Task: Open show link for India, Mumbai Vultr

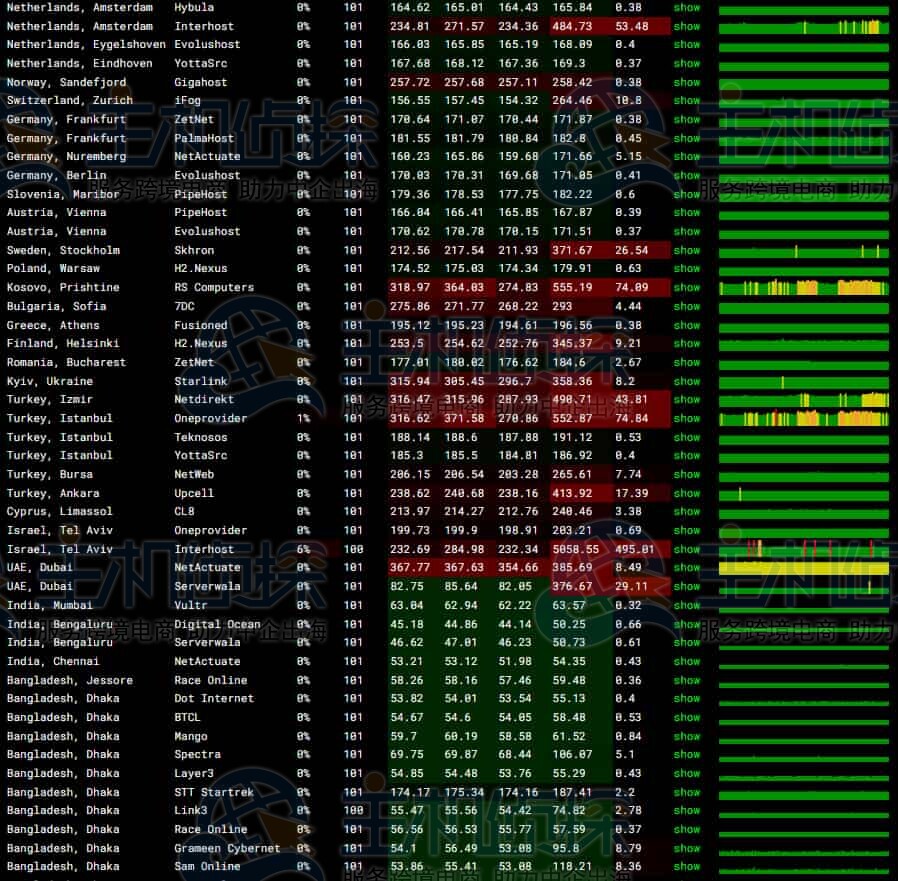Action: (686, 605)
